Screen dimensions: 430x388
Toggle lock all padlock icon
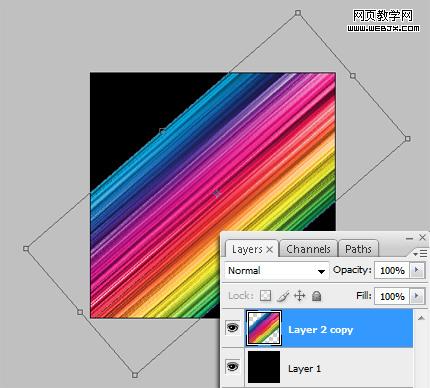pos(316,296)
